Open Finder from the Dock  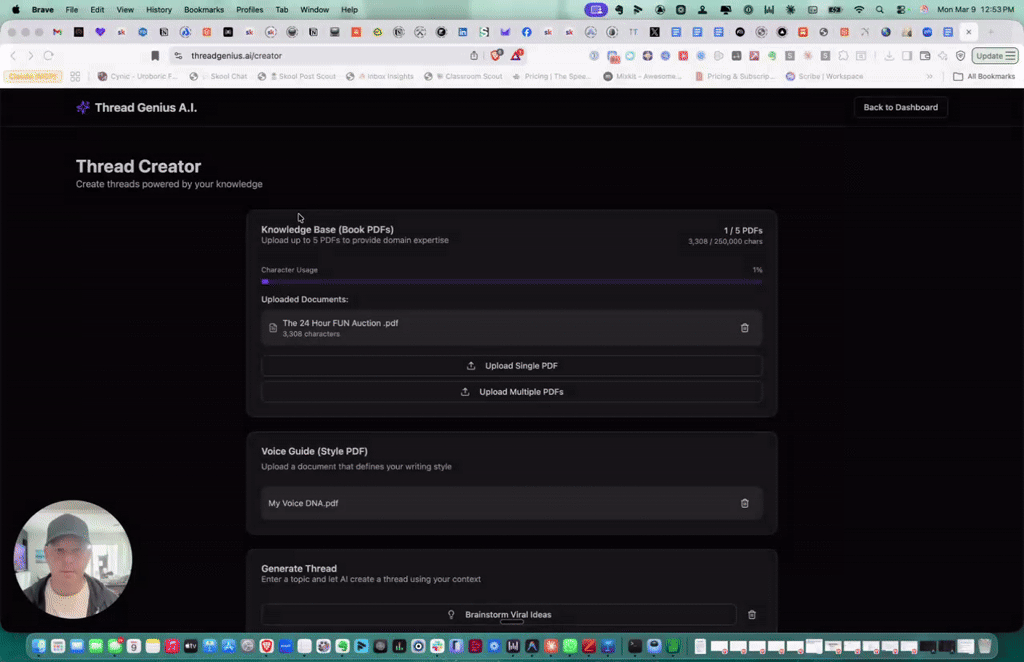tap(39, 646)
